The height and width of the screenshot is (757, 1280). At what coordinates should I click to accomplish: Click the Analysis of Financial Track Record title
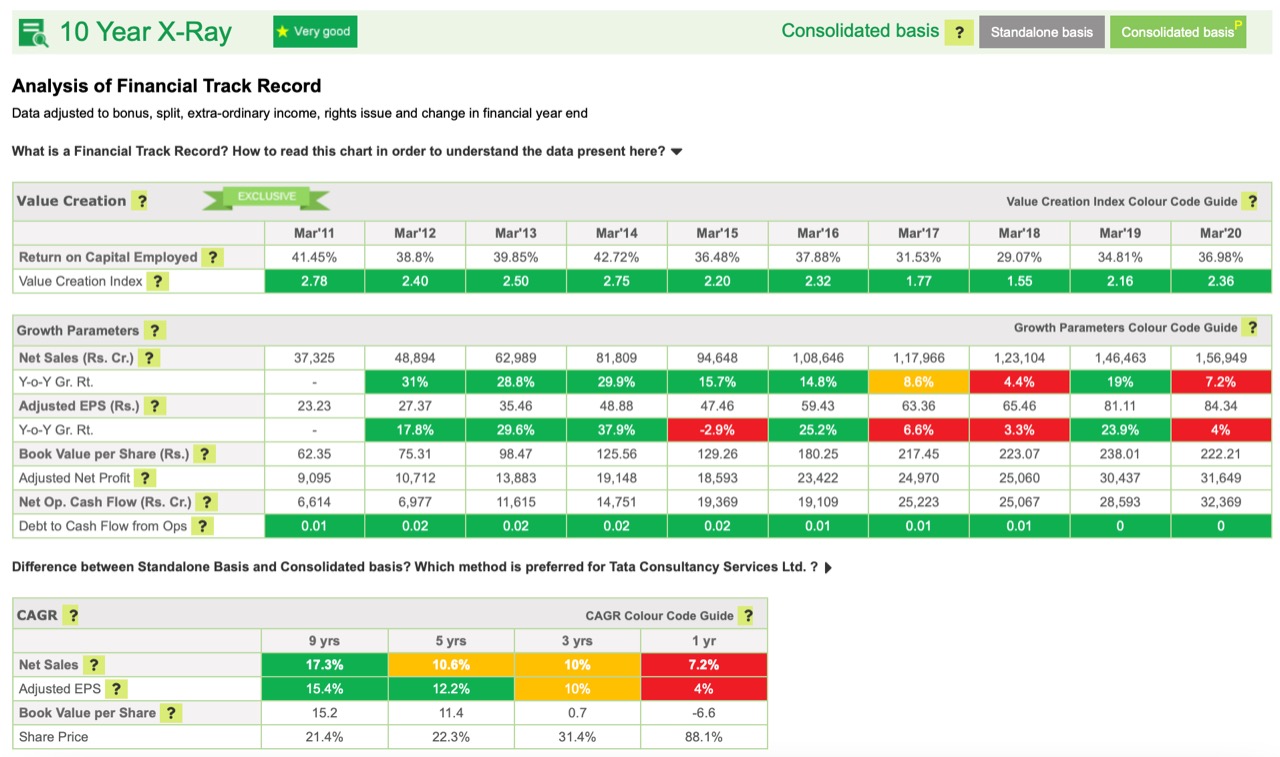click(x=166, y=86)
